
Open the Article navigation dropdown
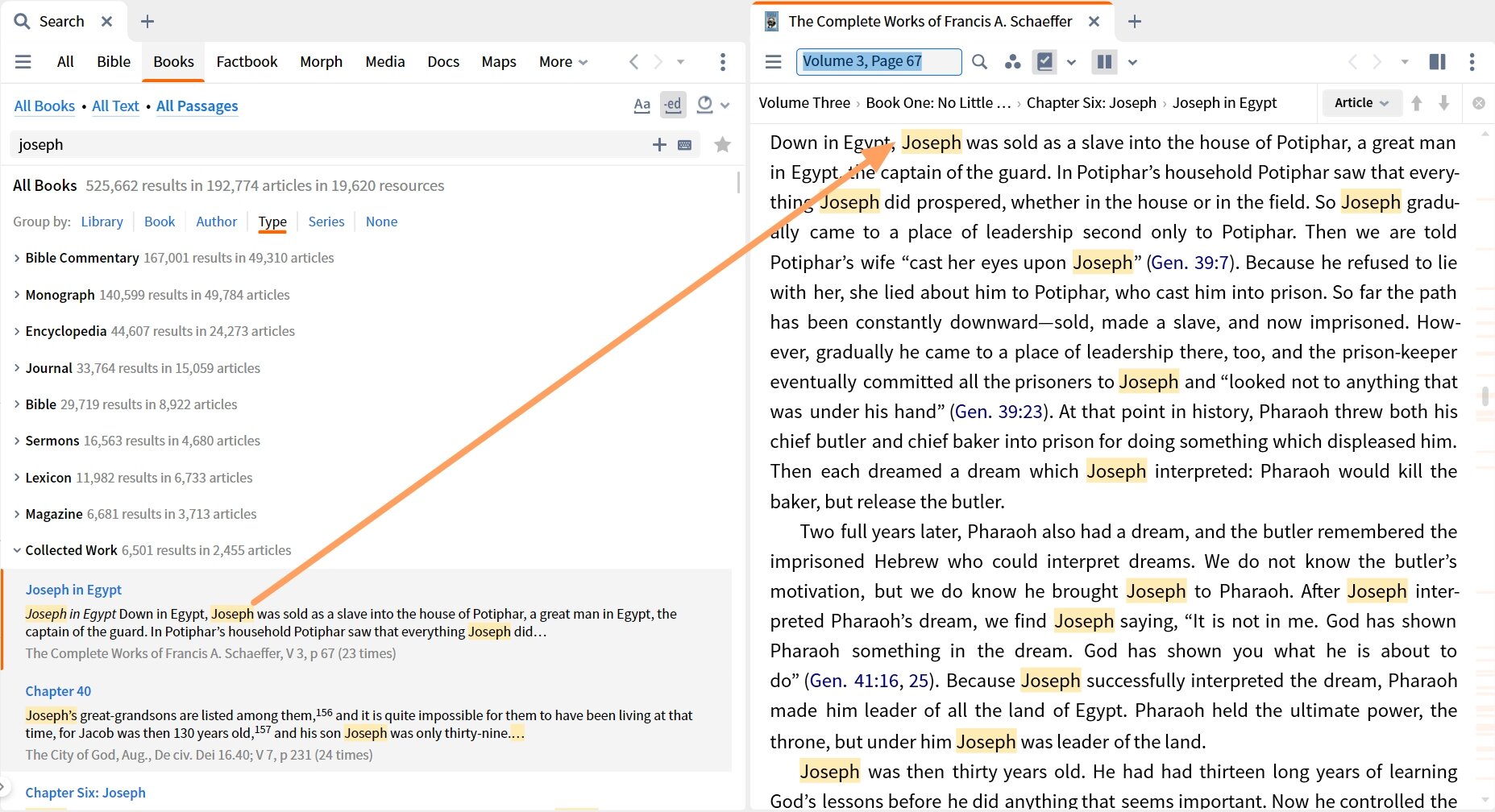pyautogui.click(x=1361, y=103)
